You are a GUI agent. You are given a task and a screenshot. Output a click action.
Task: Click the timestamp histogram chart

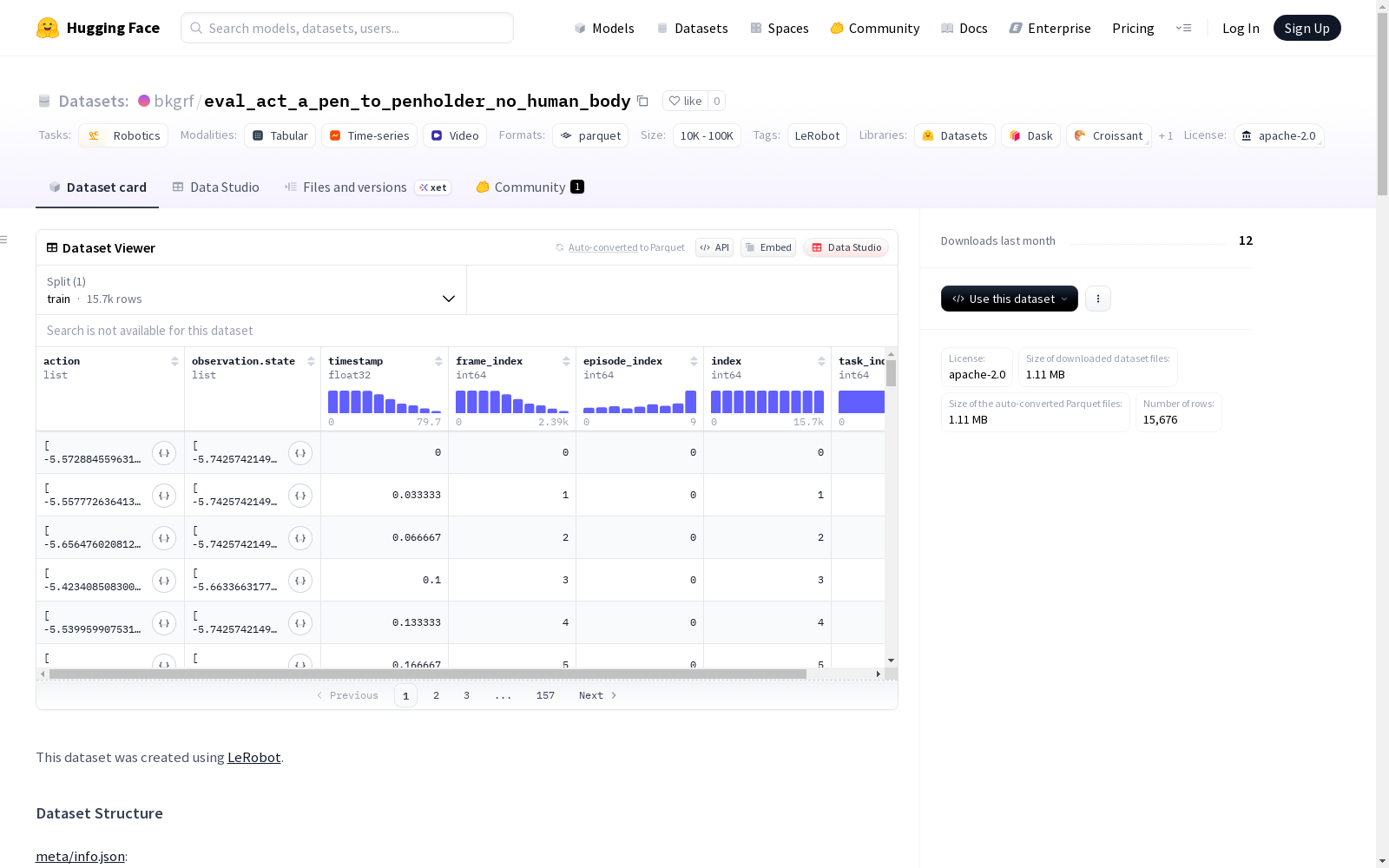(x=385, y=402)
